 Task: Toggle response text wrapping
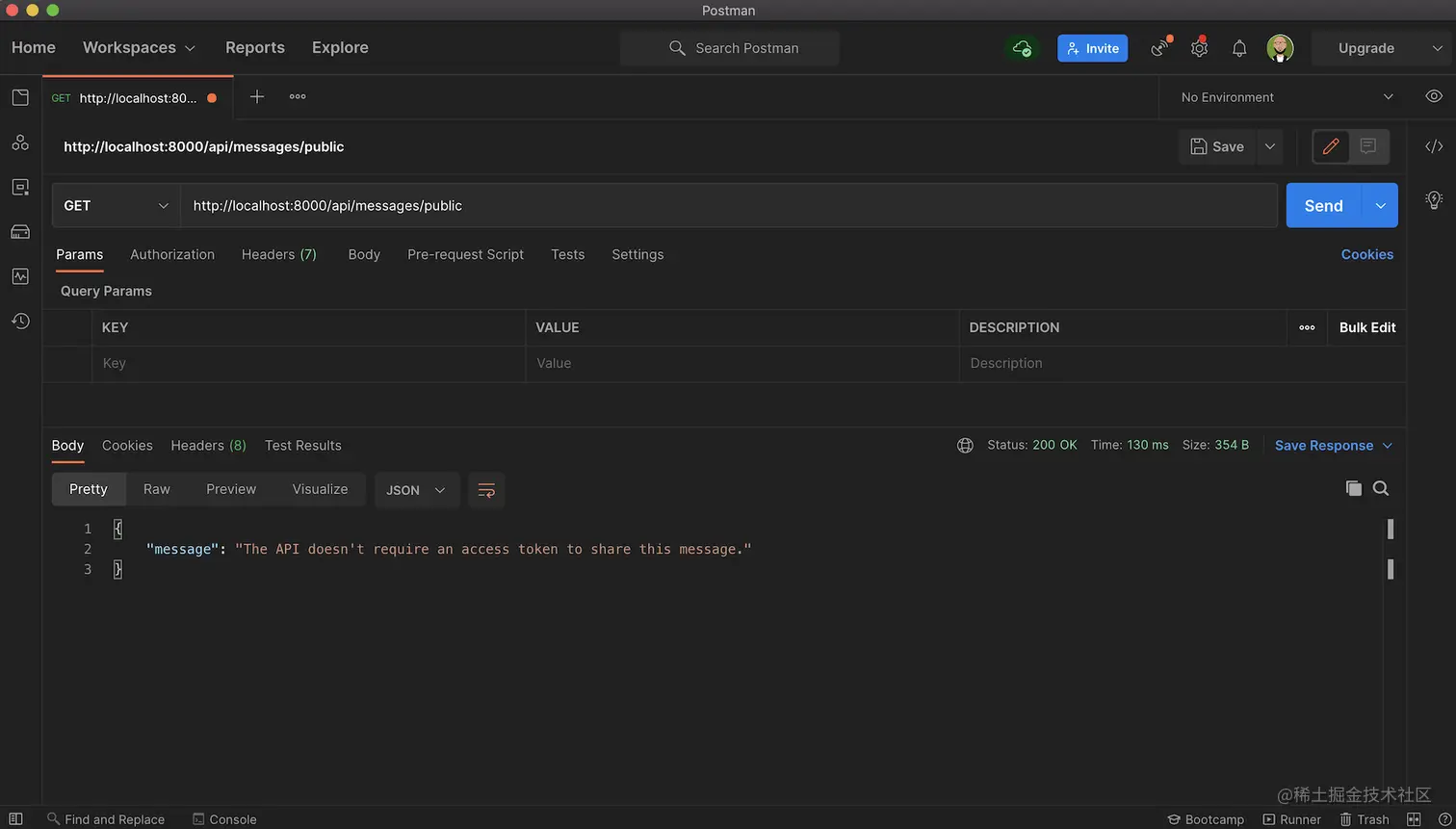click(486, 490)
